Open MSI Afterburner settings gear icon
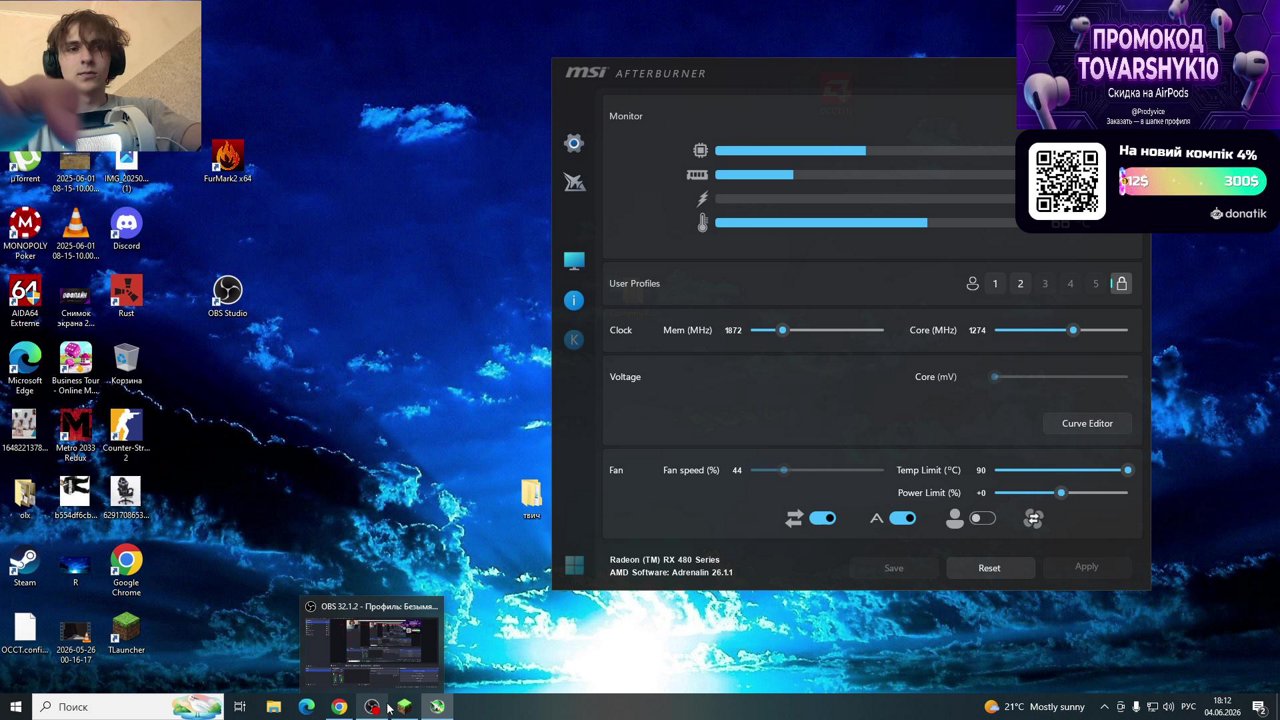This screenshot has height=720, width=1280. pyautogui.click(x=573, y=143)
